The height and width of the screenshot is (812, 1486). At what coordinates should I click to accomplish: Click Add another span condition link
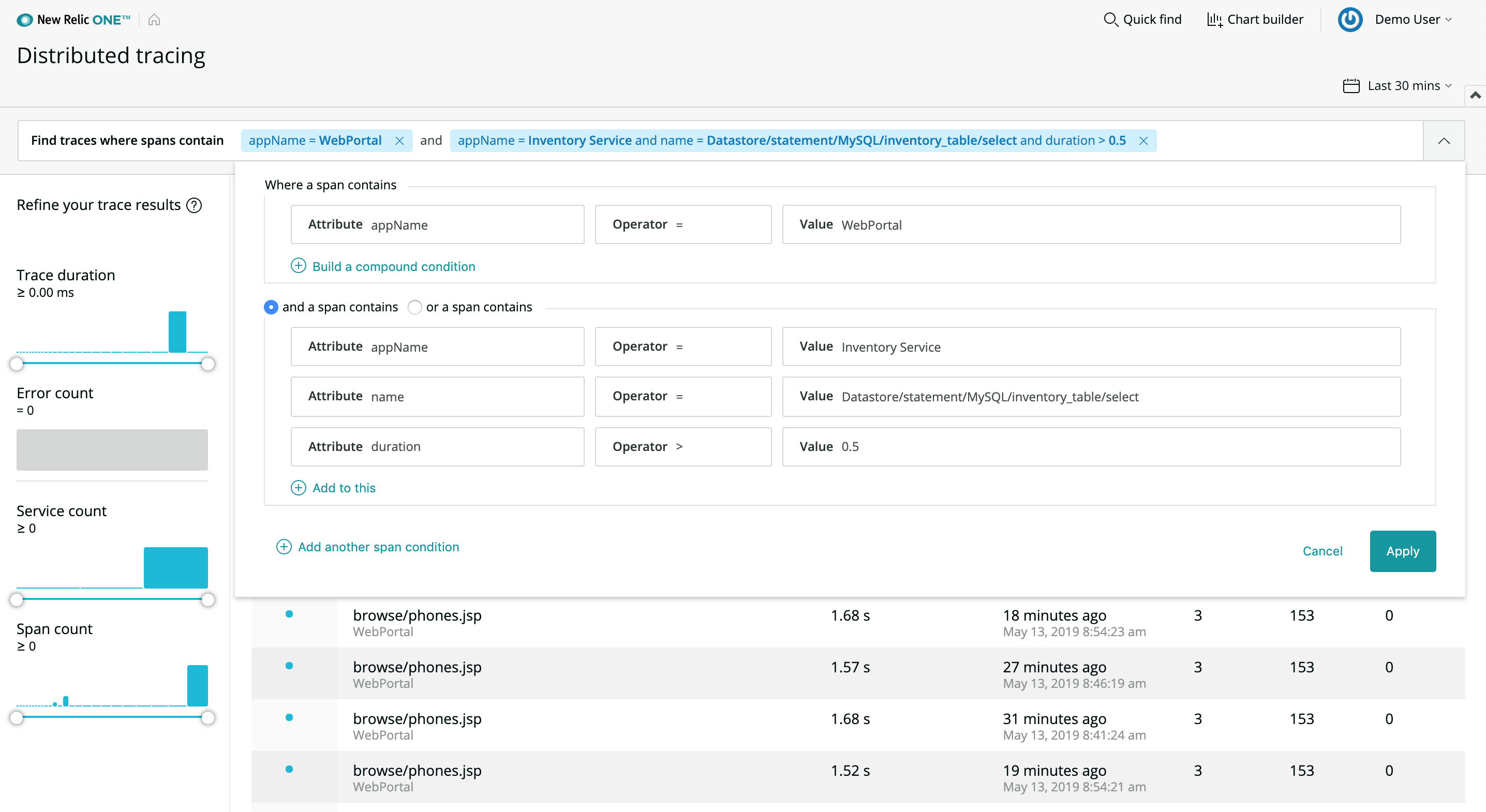[x=378, y=547]
